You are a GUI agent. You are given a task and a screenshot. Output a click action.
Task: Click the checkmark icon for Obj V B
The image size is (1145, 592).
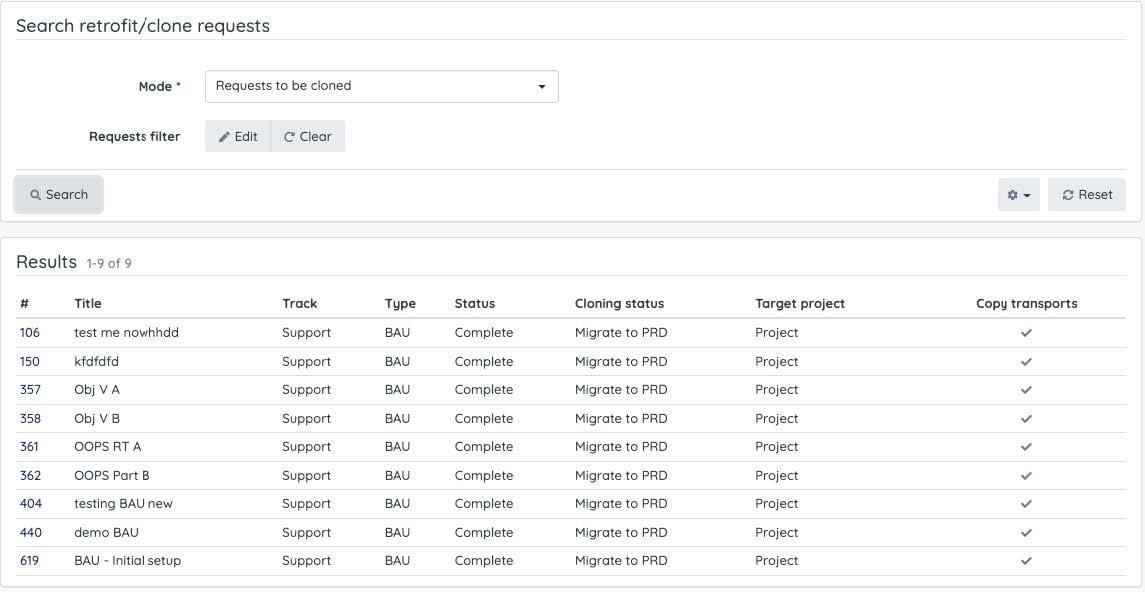tap(1026, 418)
